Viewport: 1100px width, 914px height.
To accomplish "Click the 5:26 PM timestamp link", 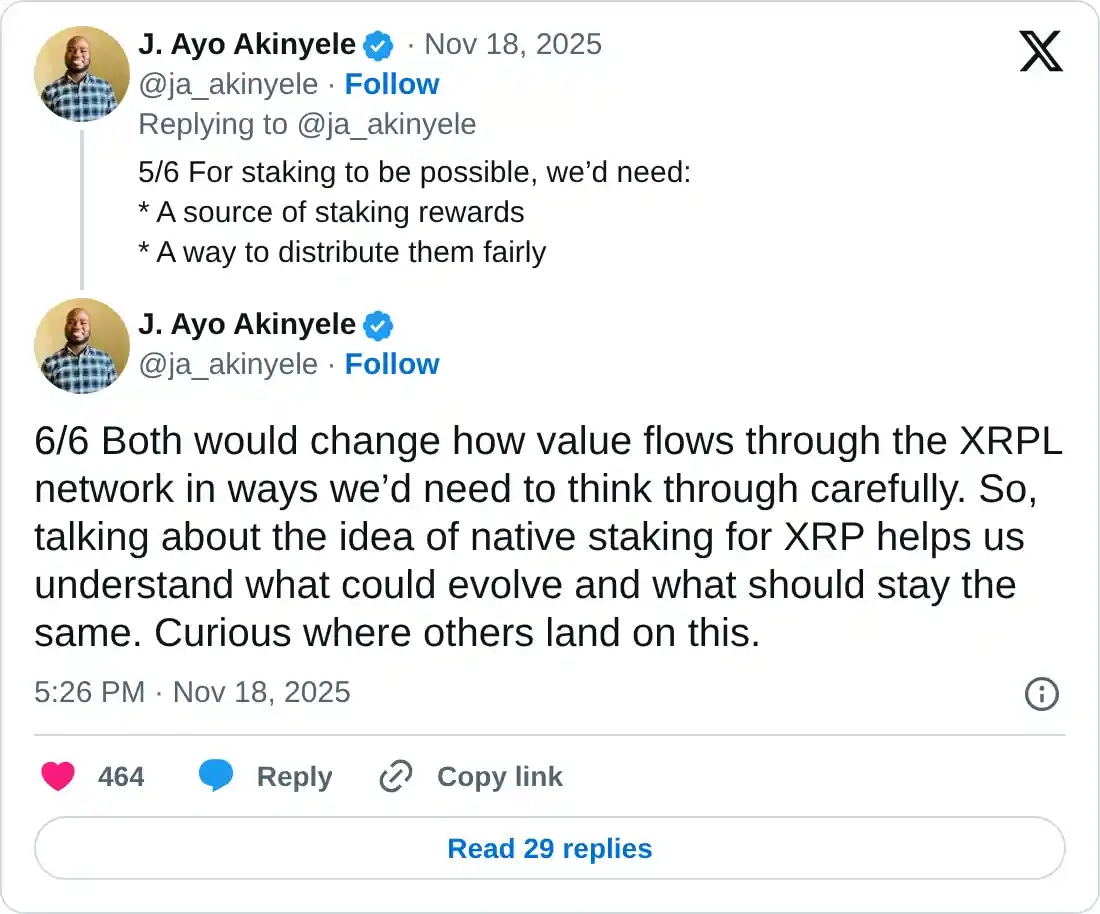I will [x=90, y=692].
